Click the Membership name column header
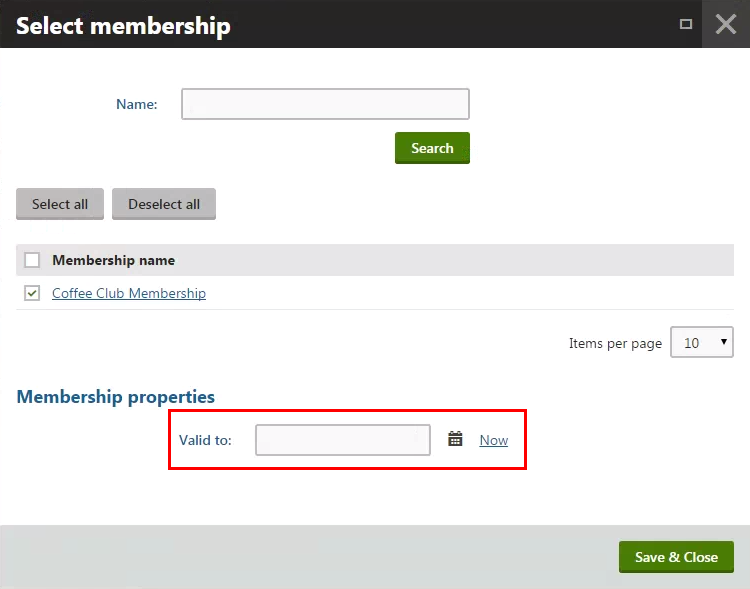This screenshot has height=589, width=750. click(x=113, y=260)
